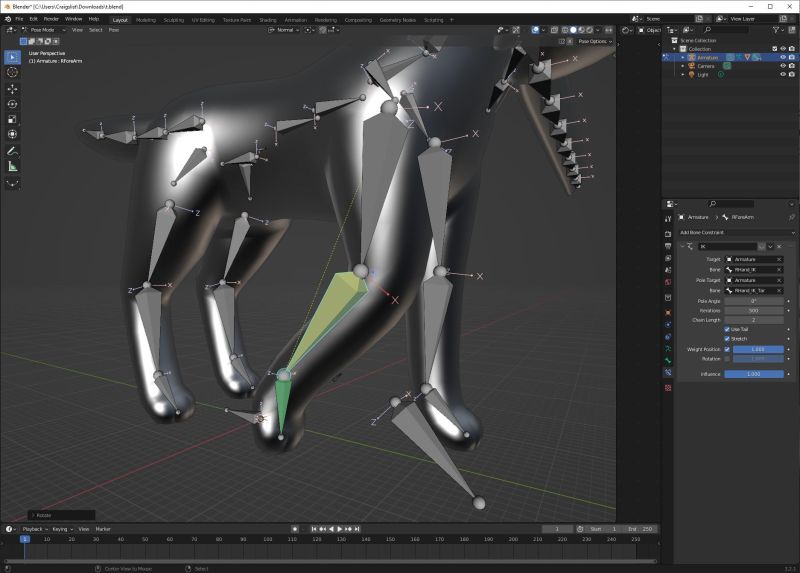Viewport: 800px width, 573px height.
Task: Open the Normal transform orientation dropdown
Action: pyautogui.click(x=284, y=30)
